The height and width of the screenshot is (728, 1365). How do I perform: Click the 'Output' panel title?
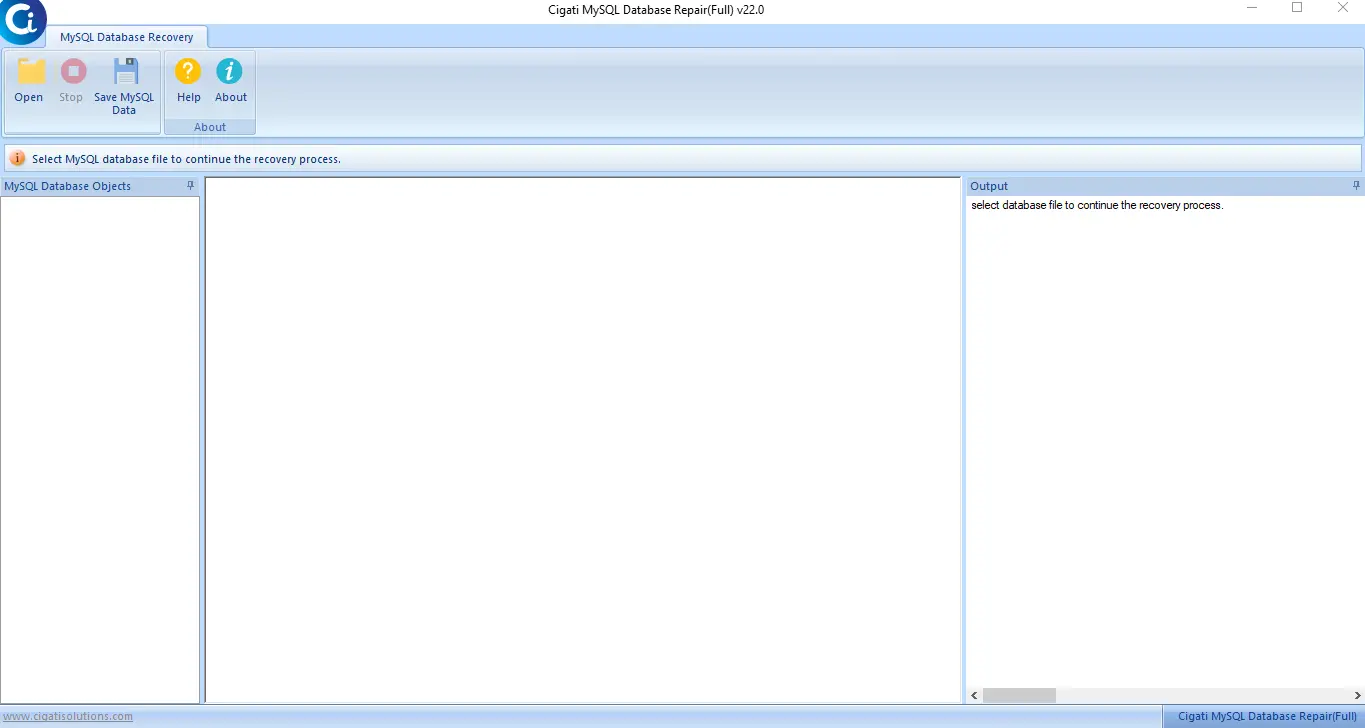(989, 186)
